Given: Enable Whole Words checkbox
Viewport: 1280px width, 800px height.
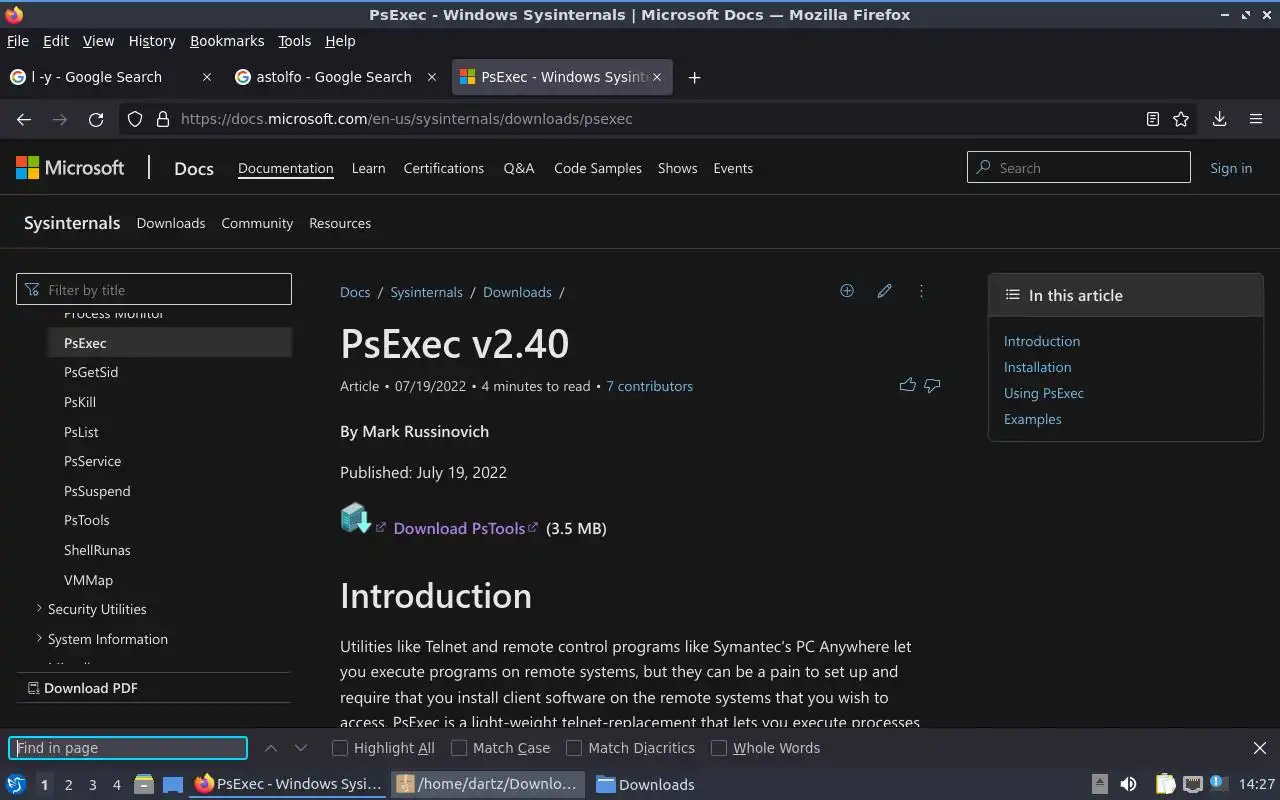Looking at the screenshot, I should tap(719, 748).
